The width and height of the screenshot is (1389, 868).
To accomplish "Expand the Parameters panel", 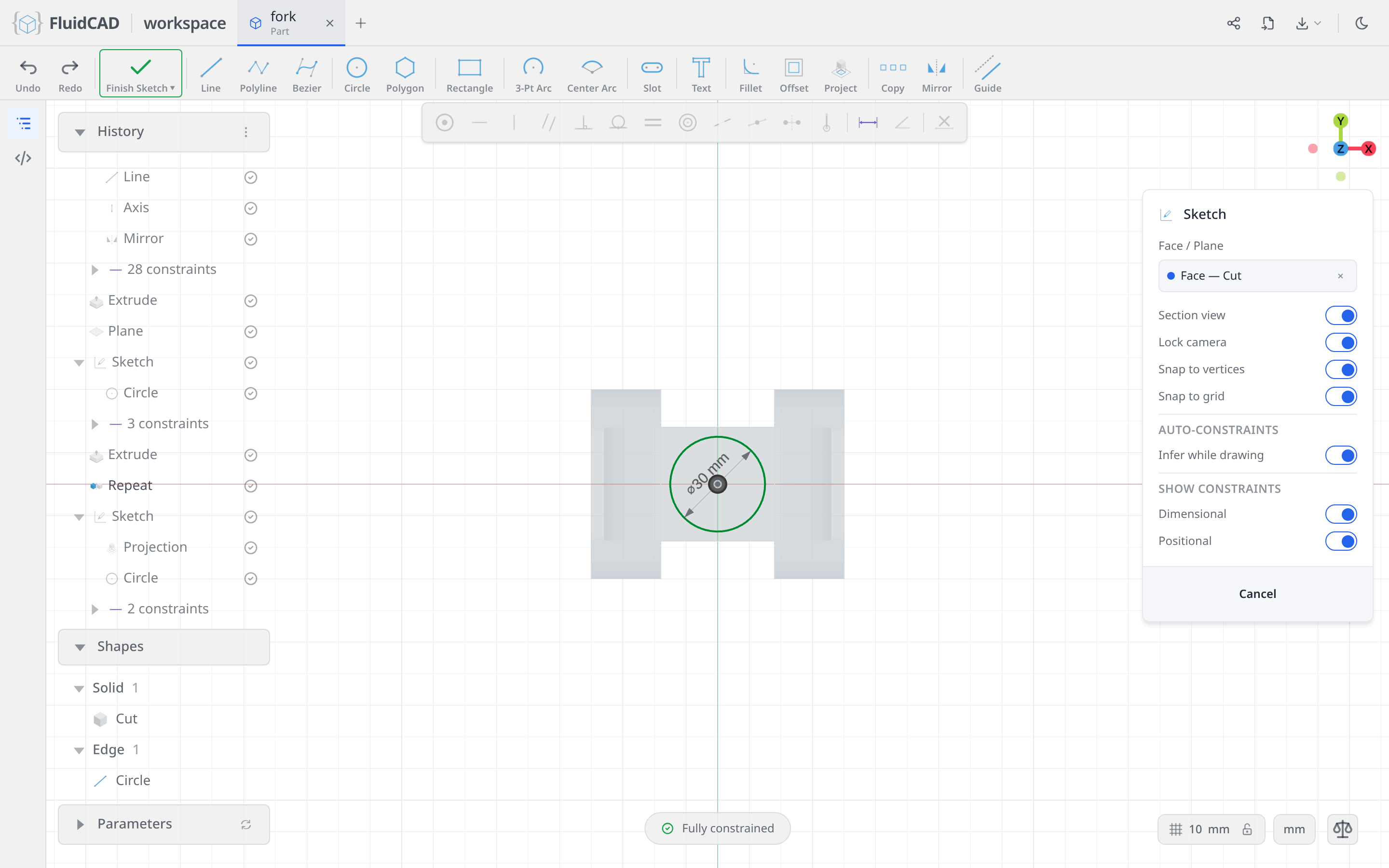I will [80, 825].
